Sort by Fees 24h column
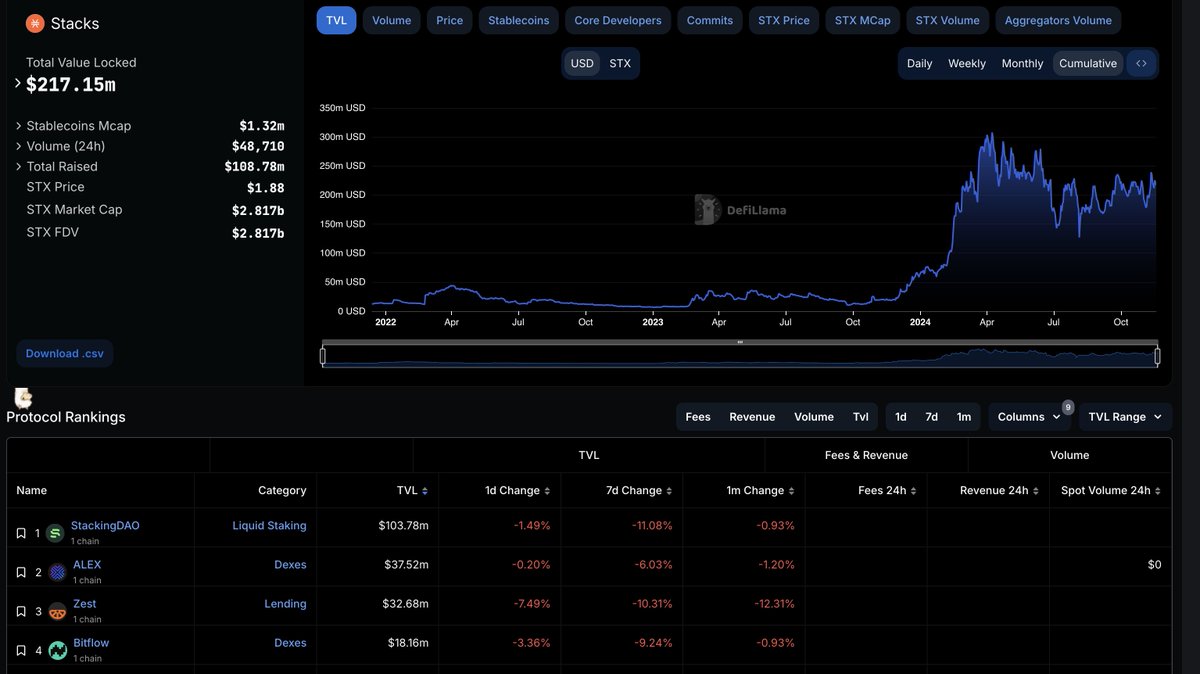This screenshot has height=674, width=1200. (913, 491)
